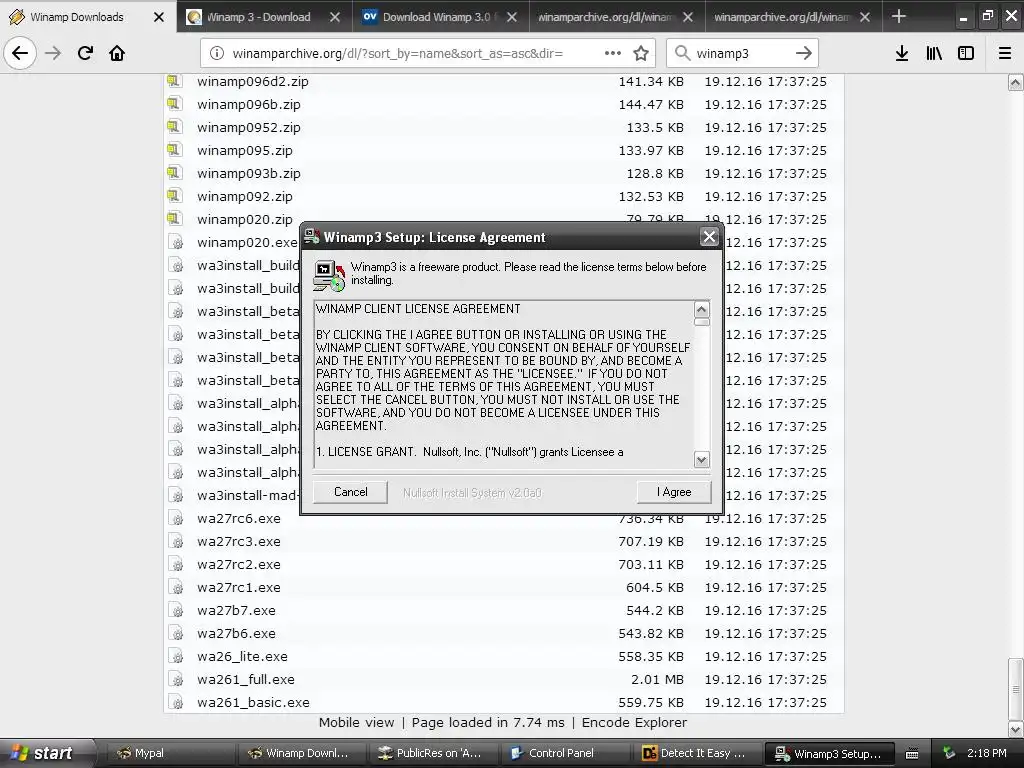This screenshot has height=768, width=1024.
Task: Open the downloads panel
Action: tap(902, 53)
